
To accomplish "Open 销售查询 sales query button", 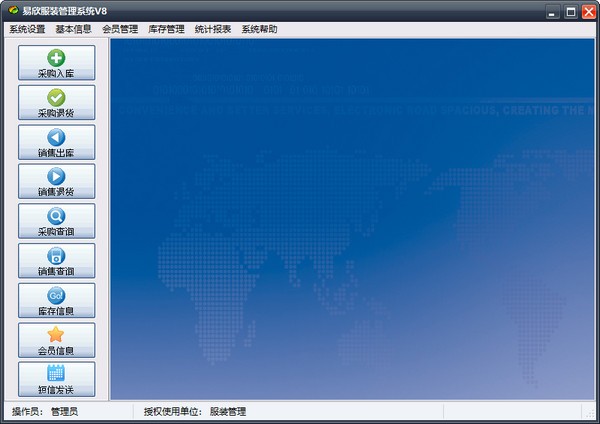I will [57, 261].
